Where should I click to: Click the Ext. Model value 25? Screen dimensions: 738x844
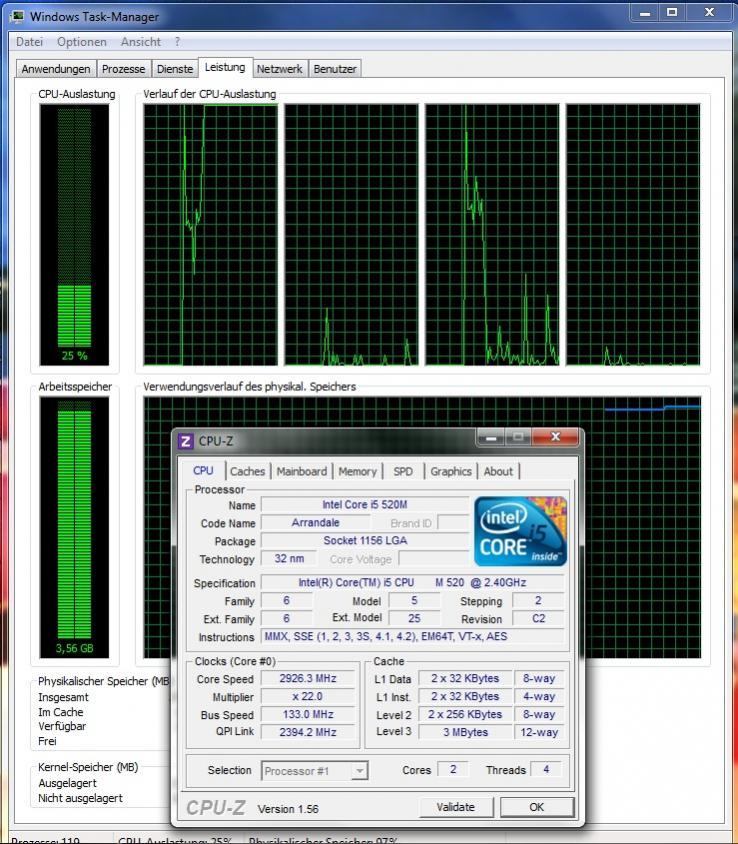tap(414, 618)
